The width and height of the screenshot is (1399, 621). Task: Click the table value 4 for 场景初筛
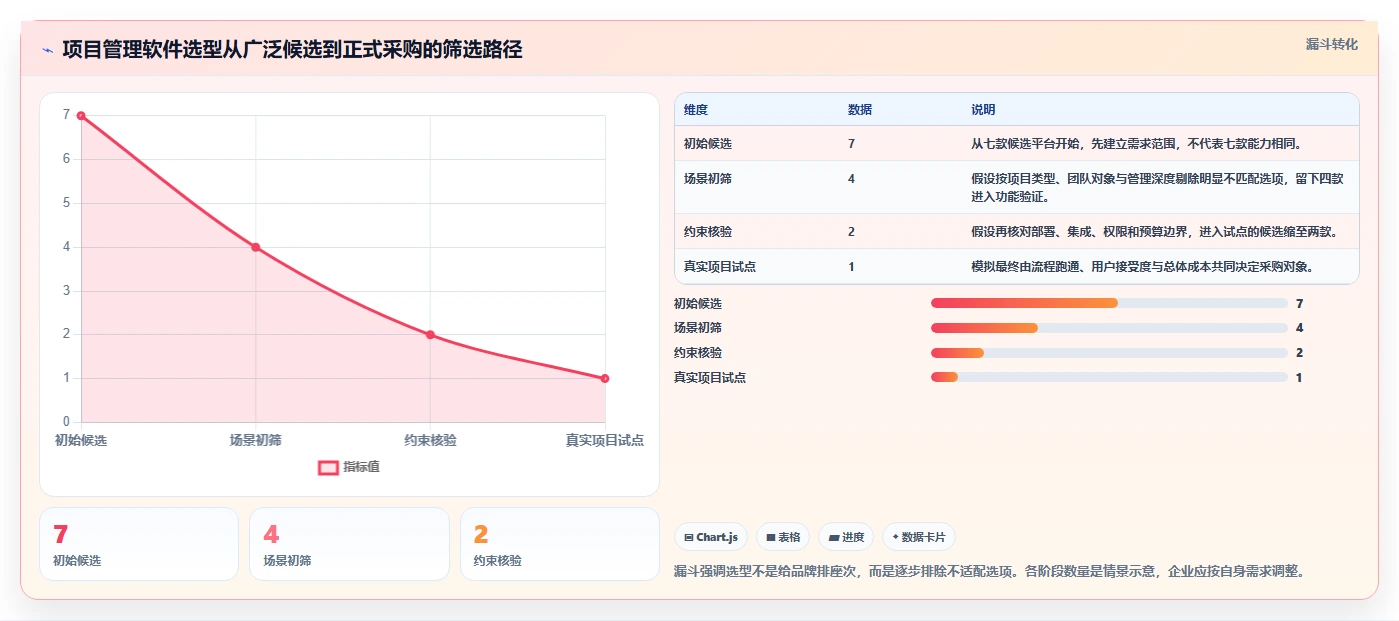point(851,179)
